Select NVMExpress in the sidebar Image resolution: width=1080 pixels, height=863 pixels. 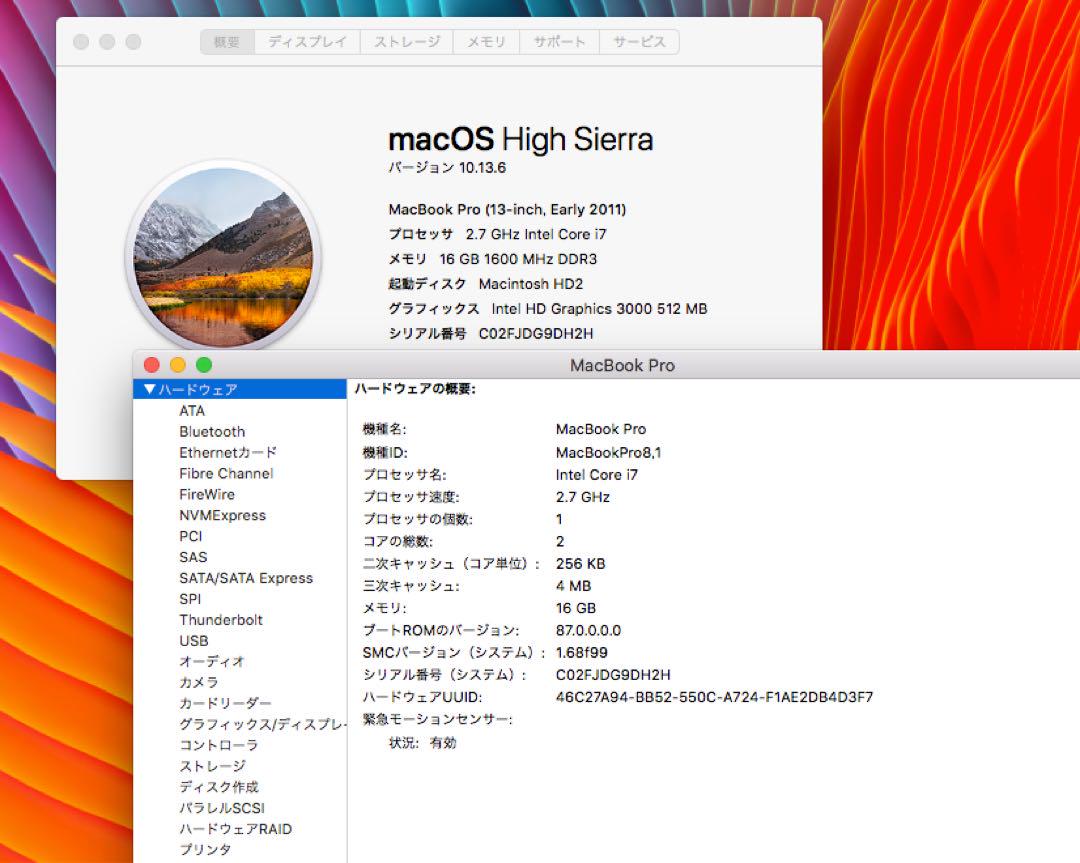pyautogui.click(x=222, y=515)
